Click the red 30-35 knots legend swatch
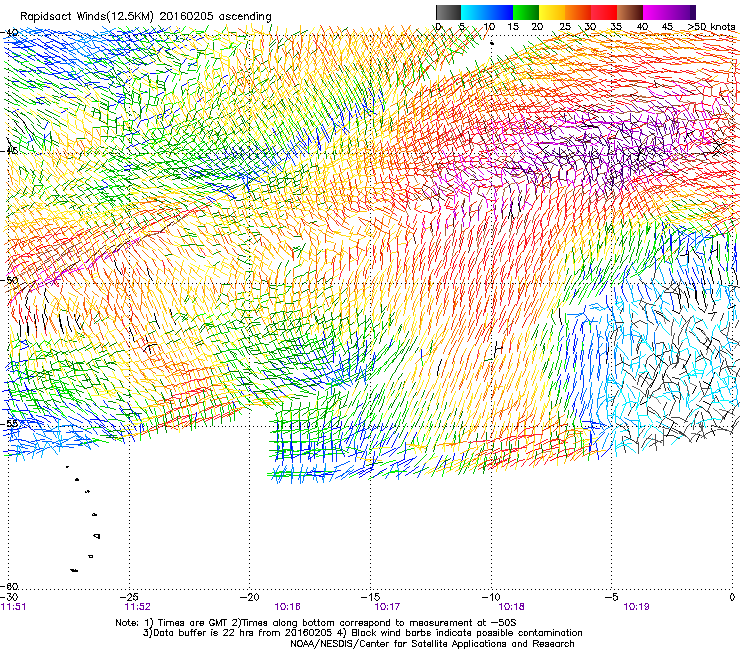 pos(604,12)
